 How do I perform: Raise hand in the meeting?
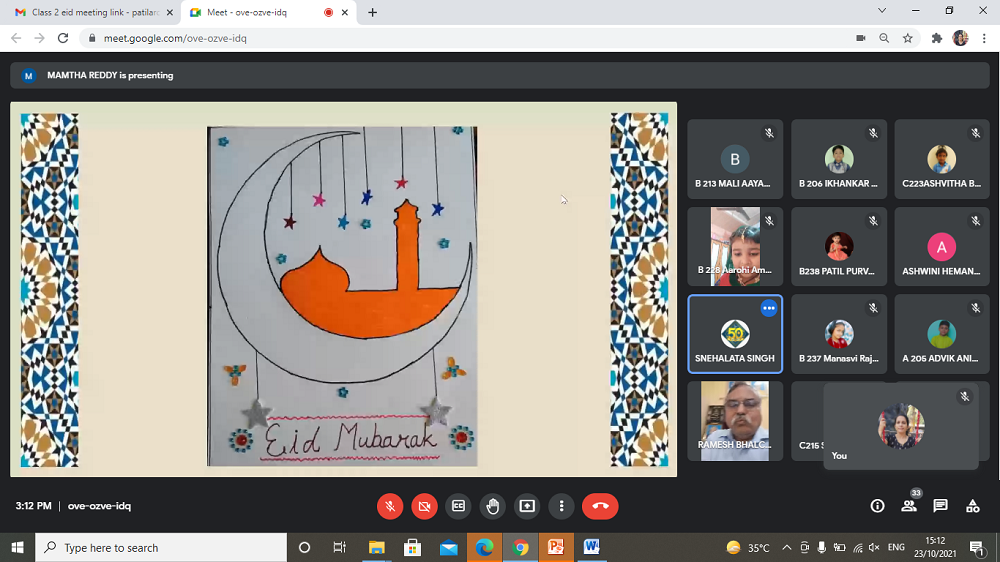click(492, 506)
